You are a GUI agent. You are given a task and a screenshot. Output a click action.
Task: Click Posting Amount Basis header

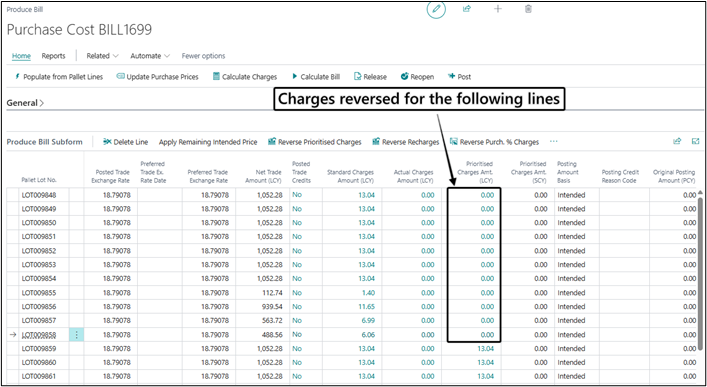click(567, 172)
